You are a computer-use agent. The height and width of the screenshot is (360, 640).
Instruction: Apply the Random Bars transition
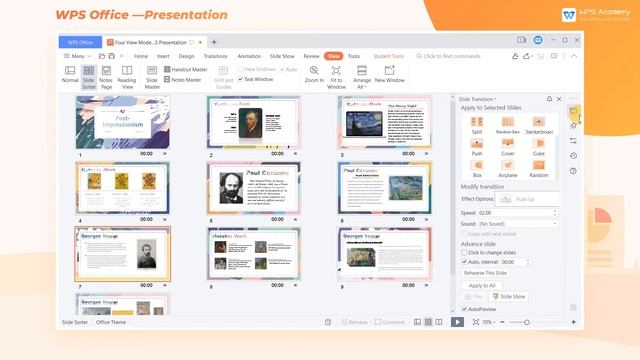coord(508,125)
